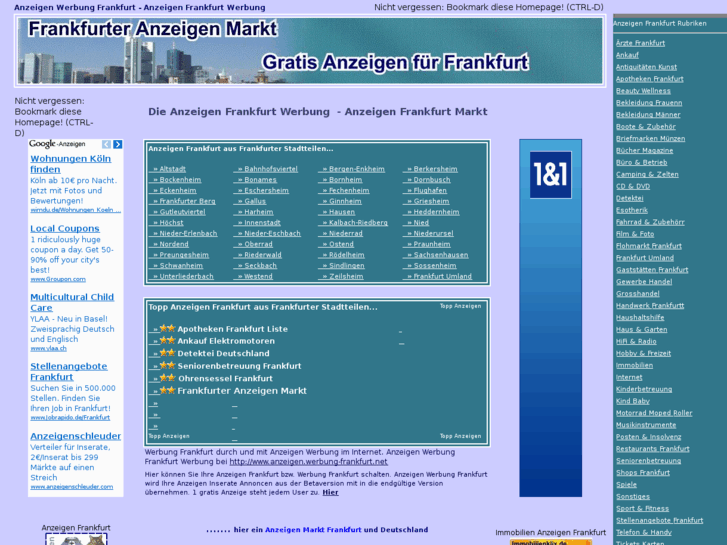Visit the Höchst district ads
Screen dimensions: 727x545
(x=171, y=223)
